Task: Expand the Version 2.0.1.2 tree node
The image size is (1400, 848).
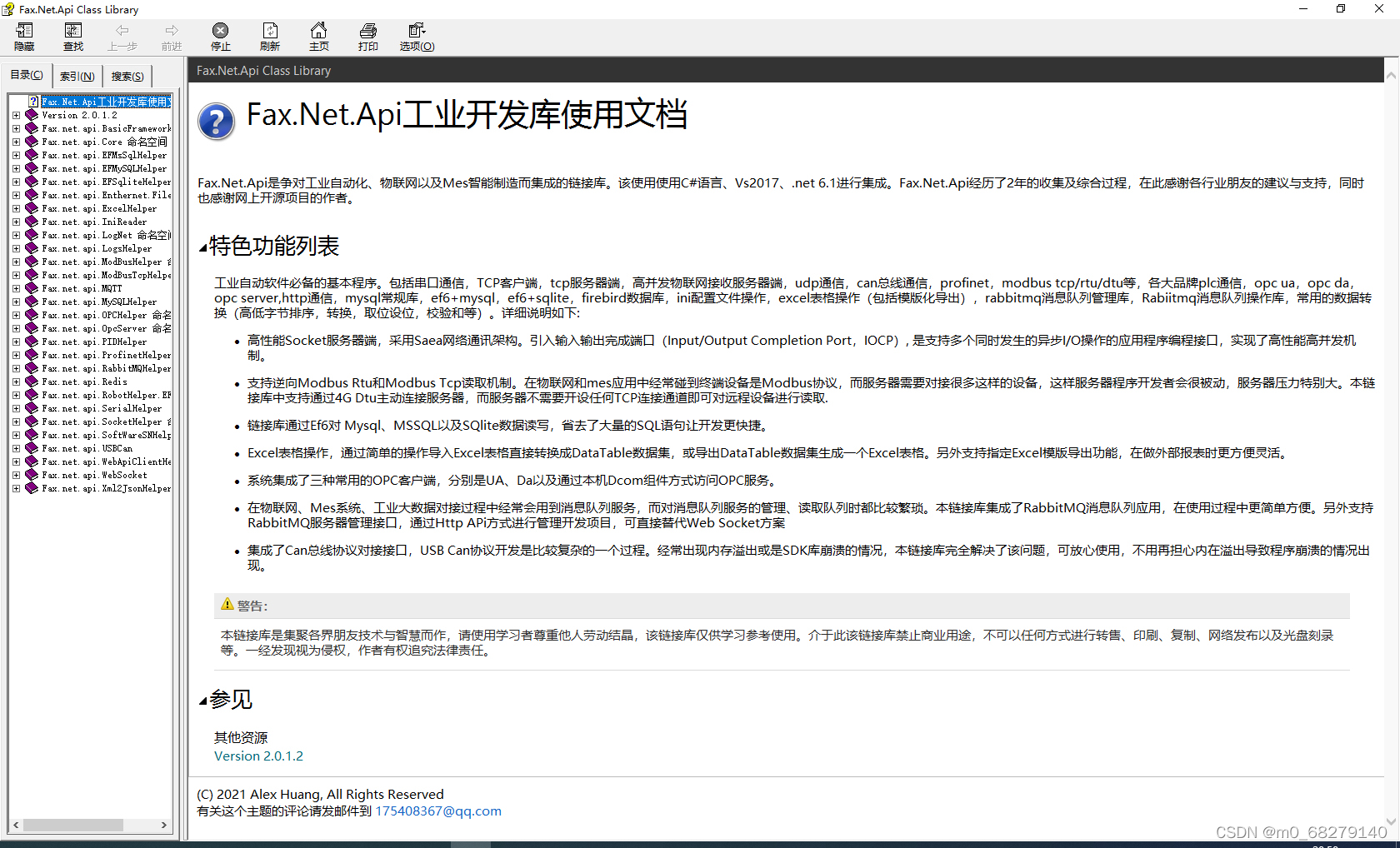Action: point(16,115)
